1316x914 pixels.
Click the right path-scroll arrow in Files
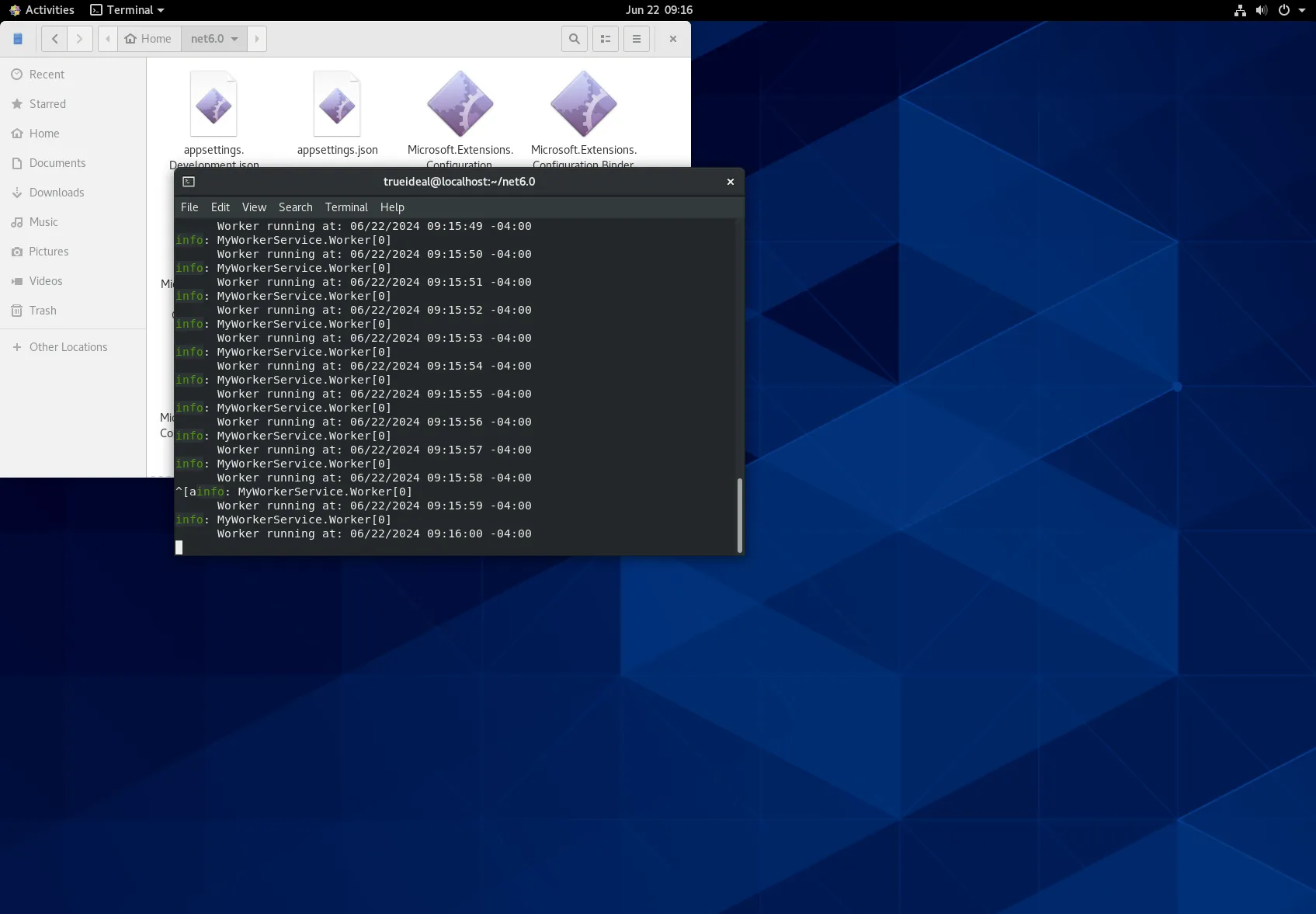257,39
